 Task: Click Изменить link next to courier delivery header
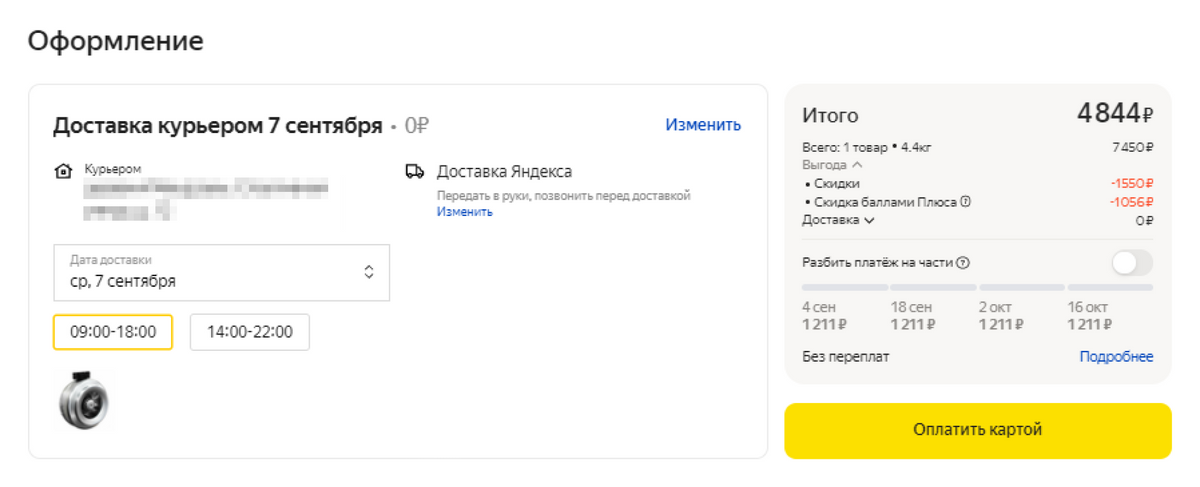pos(703,125)
